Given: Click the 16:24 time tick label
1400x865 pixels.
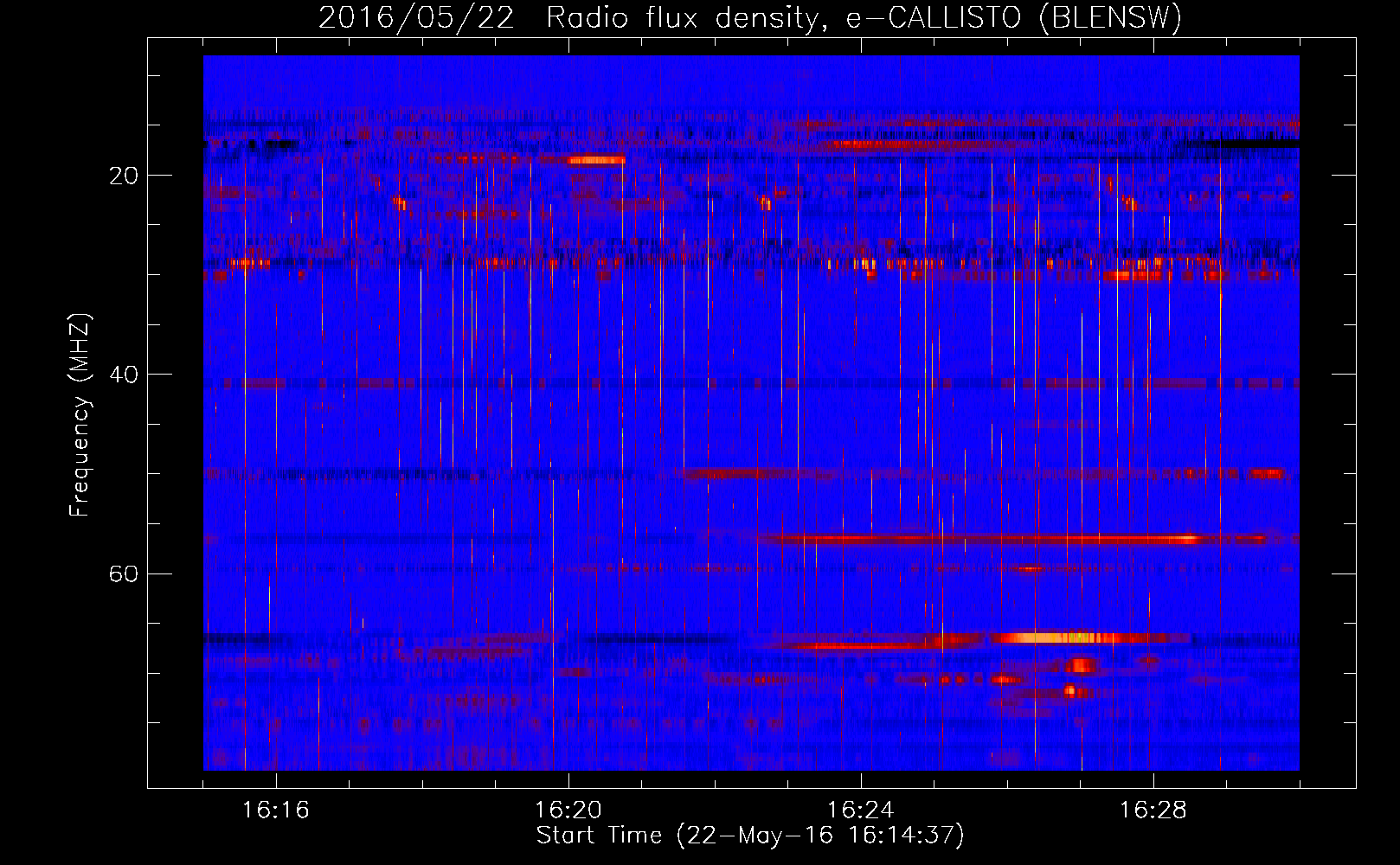Looking at the screenshot, I should pyautogui.click(x=861, y=811).
